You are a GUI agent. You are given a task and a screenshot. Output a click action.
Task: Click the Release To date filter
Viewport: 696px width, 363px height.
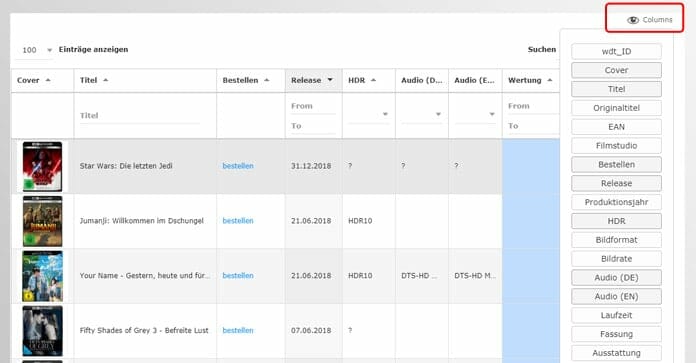pos(313,126)
